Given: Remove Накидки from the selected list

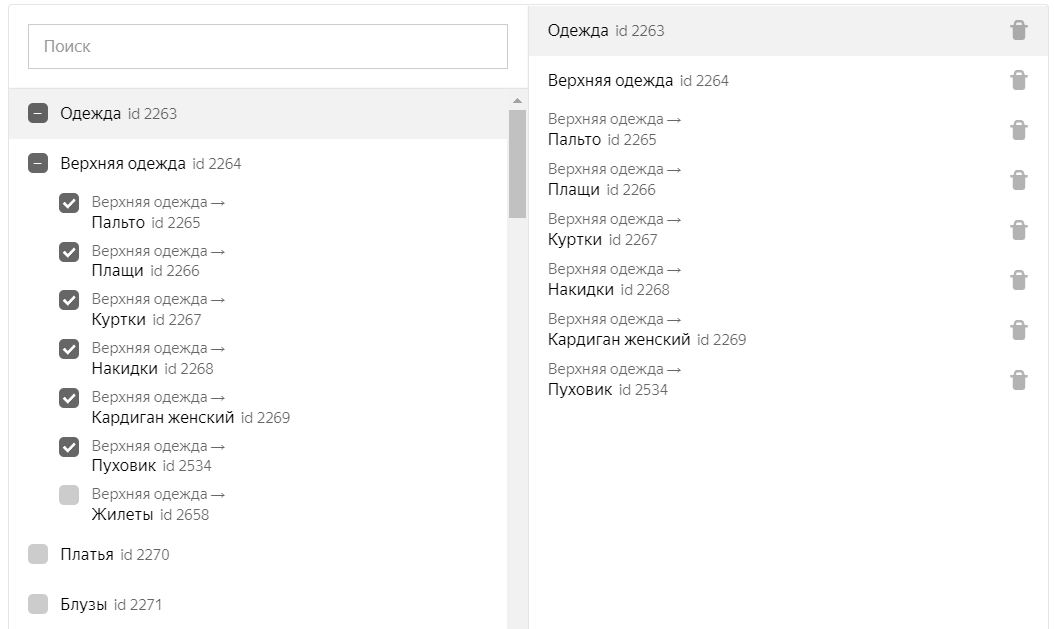Looking at the screenshot, I should pyautogui.click(x=1018, y=280).
